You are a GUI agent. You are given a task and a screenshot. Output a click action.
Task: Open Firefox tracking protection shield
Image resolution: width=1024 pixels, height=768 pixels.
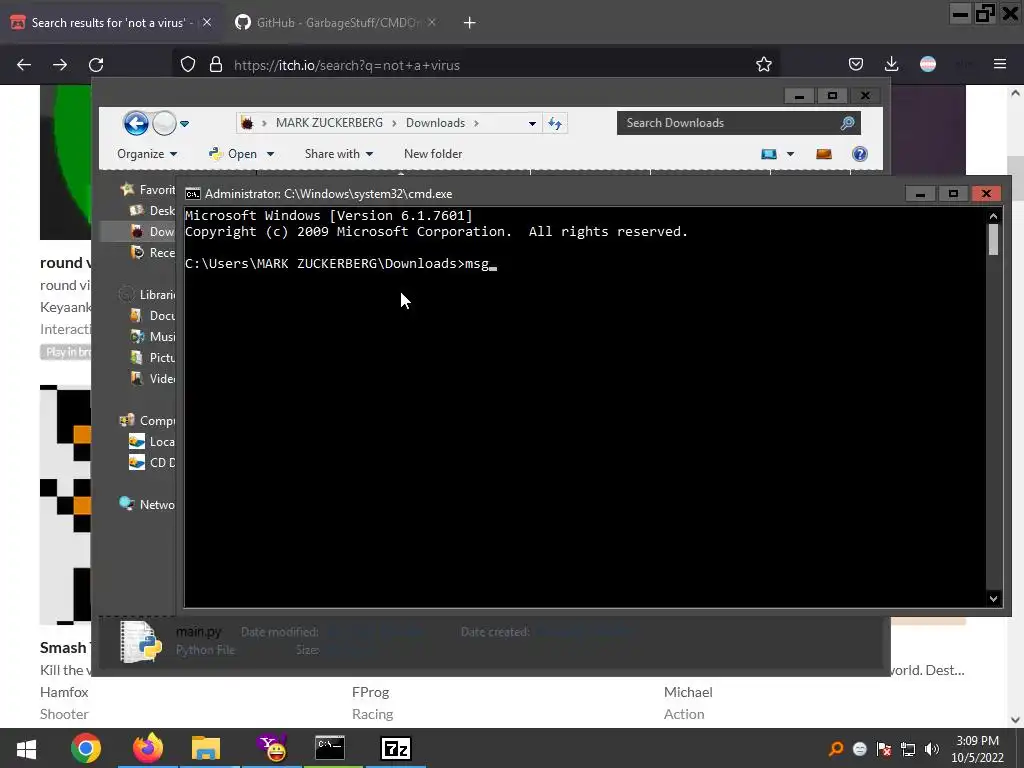pos(188,65)
